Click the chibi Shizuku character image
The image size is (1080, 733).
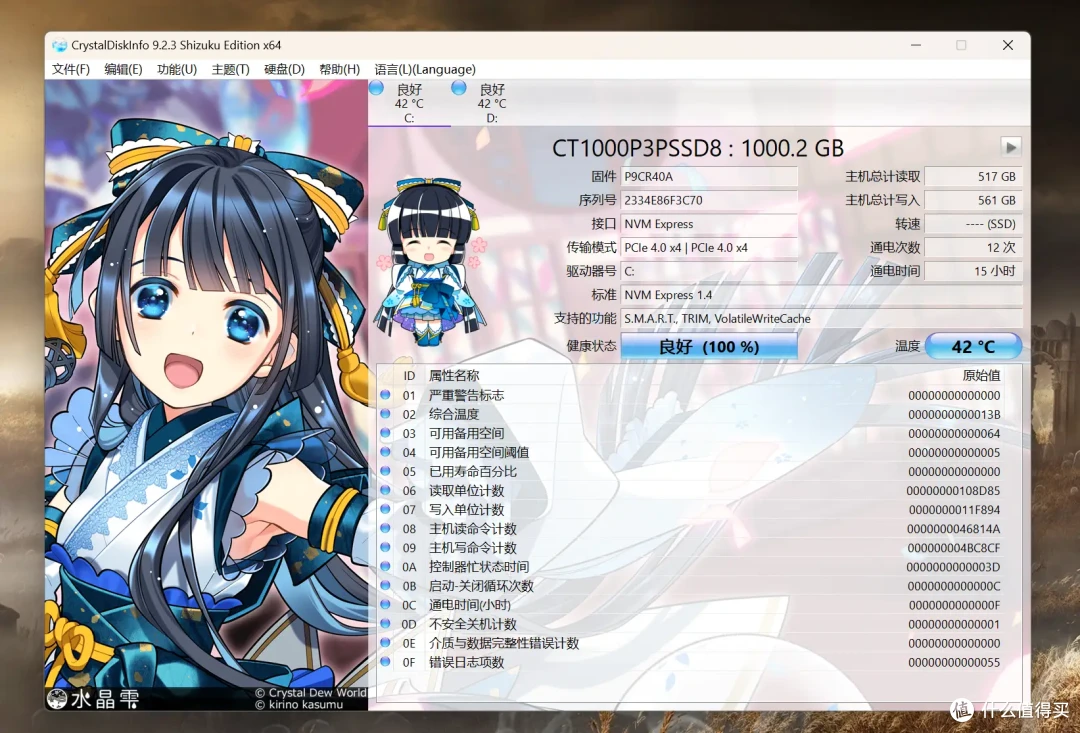pos(430,262)
